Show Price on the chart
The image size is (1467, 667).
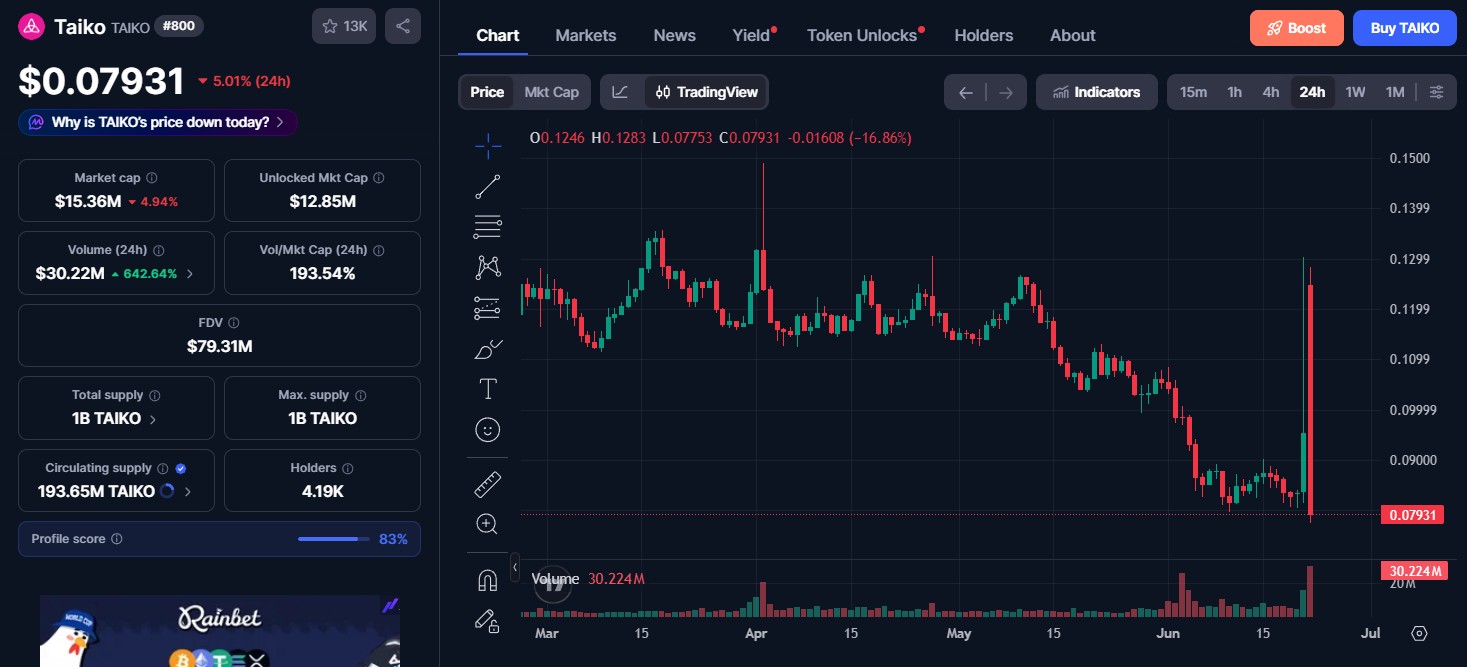click(487, 92)
